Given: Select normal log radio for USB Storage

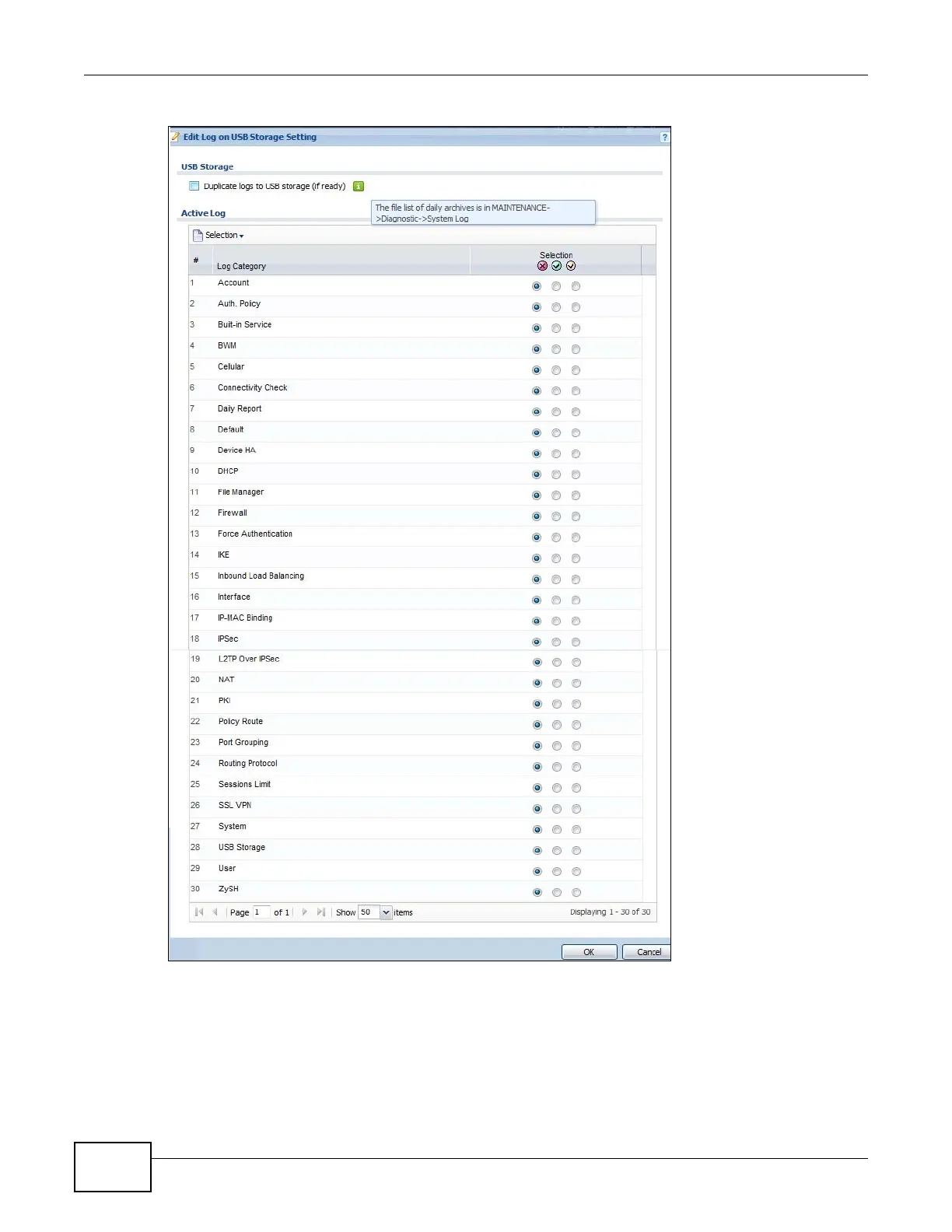Looking at the screenshot, I should [x=557, y=852].
